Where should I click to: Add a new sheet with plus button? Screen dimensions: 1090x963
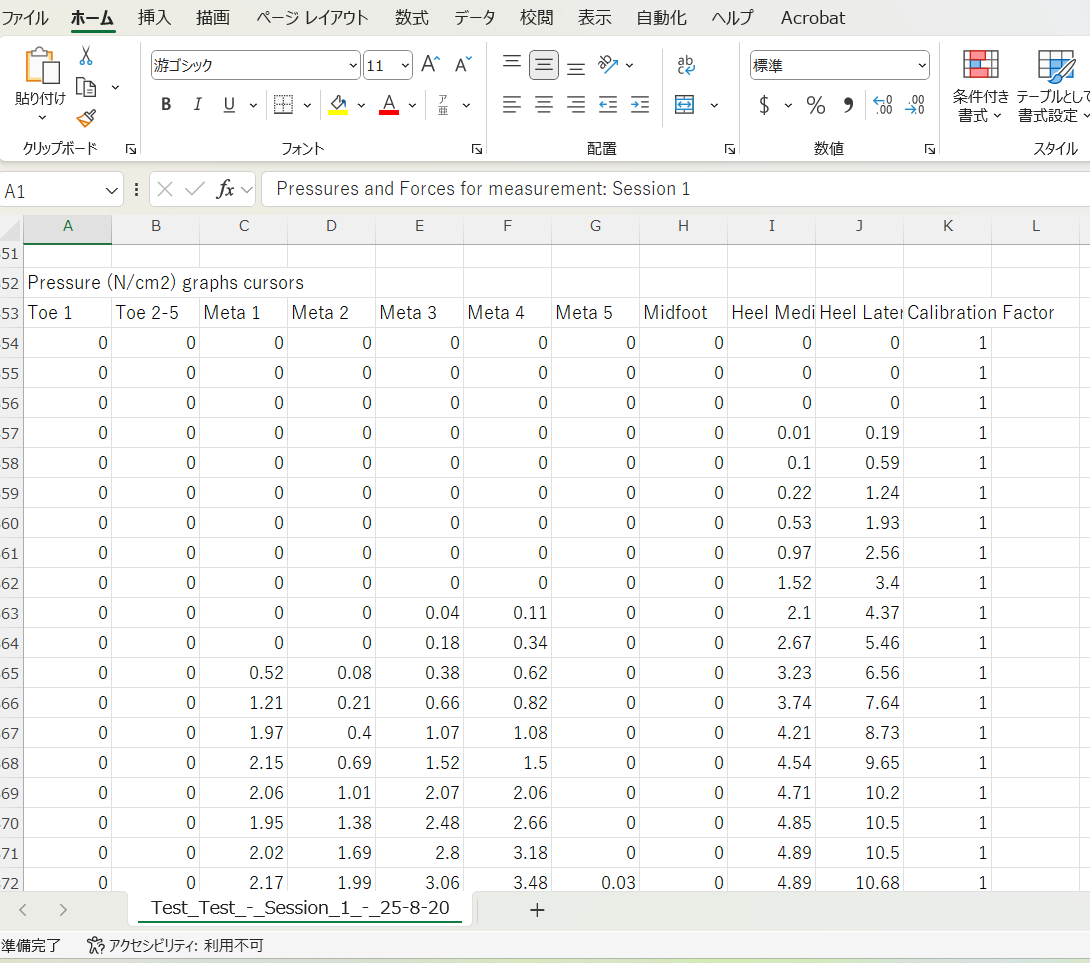click(x=537, y=909)
